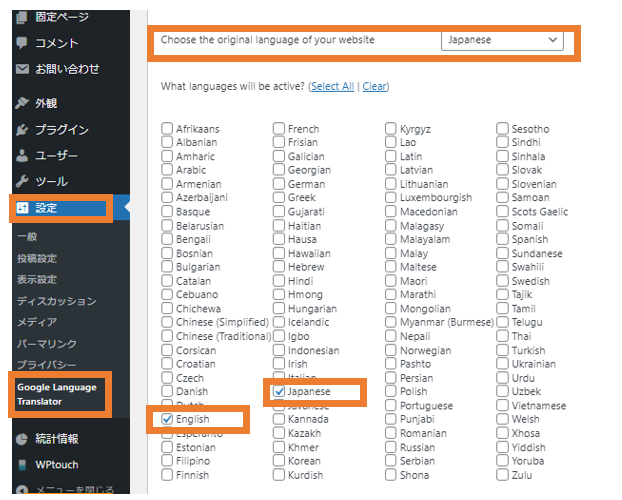
Task: Tick the Spanish language checkbox
Action: [x=503, y=240]
